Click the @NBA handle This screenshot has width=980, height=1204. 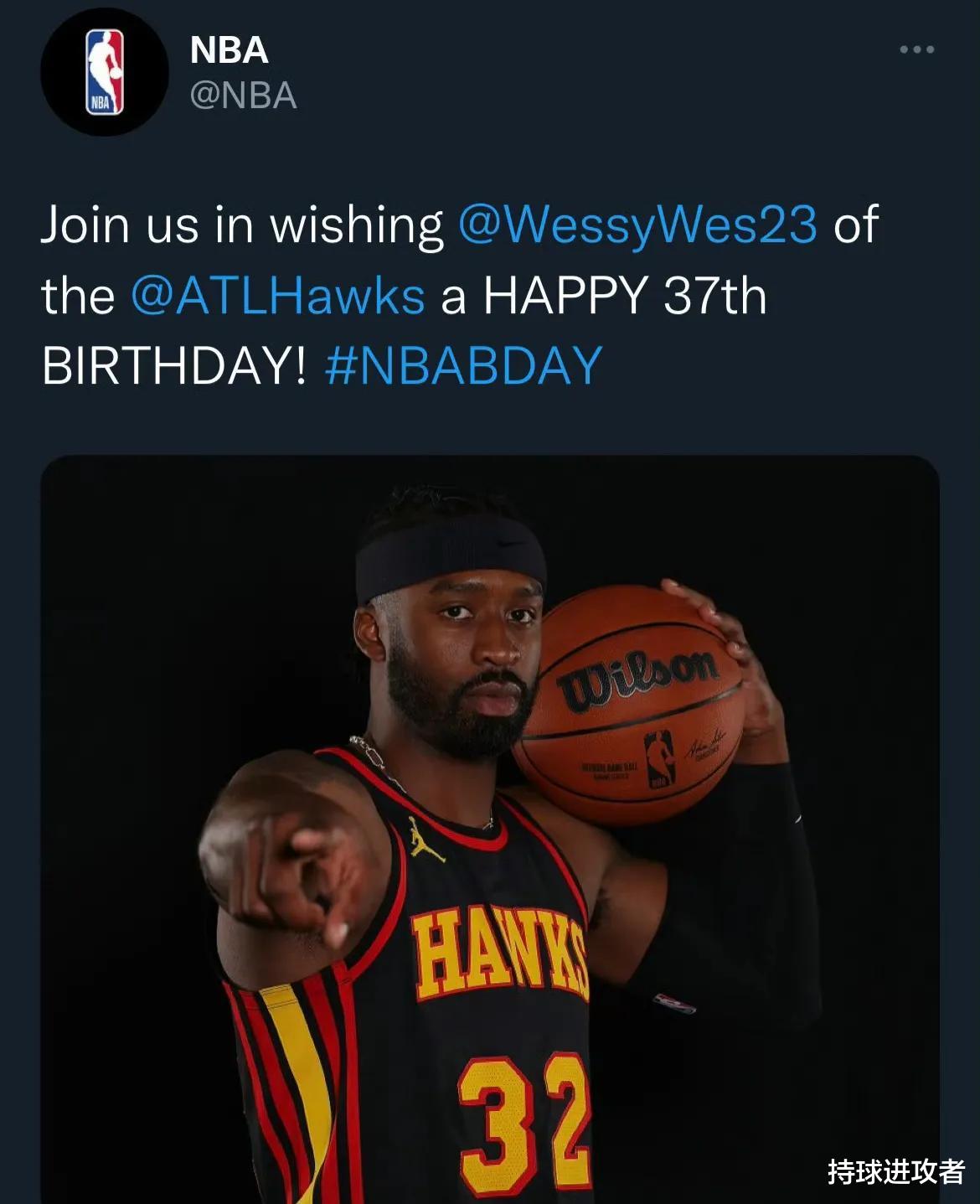coord(243,96)
